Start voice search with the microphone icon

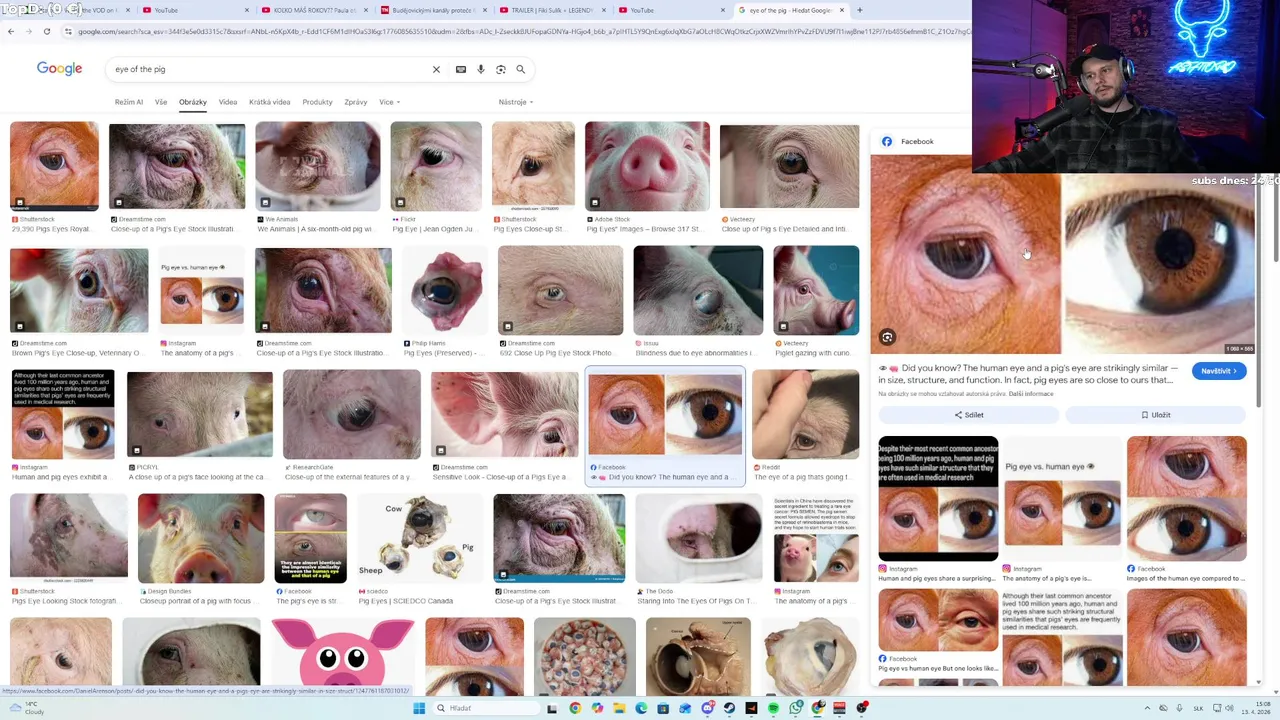click(x=481, y=69)
